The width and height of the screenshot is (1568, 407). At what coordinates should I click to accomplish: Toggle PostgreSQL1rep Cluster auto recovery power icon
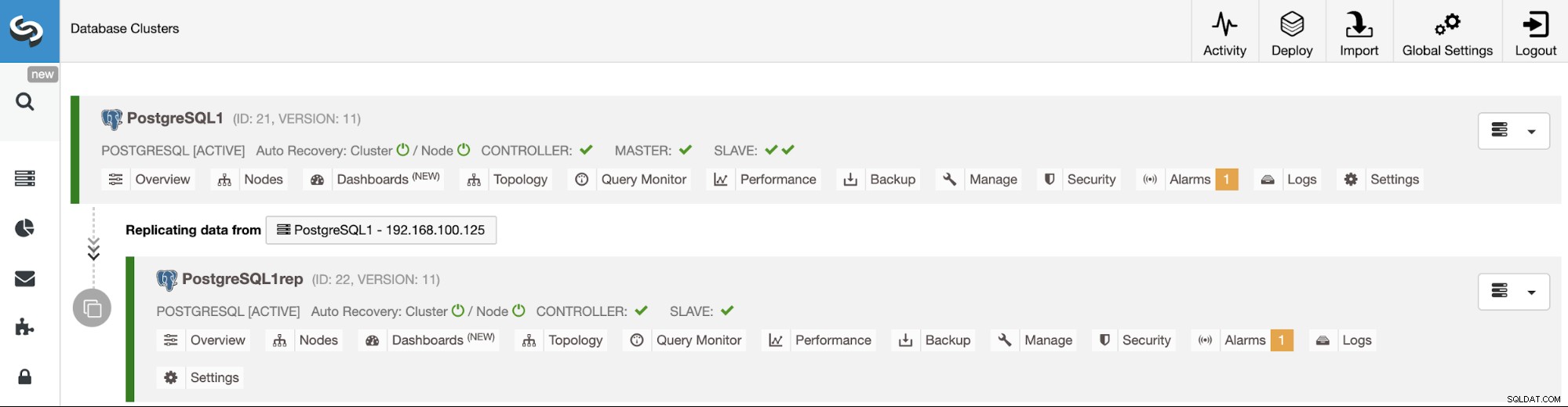point(458,311)
